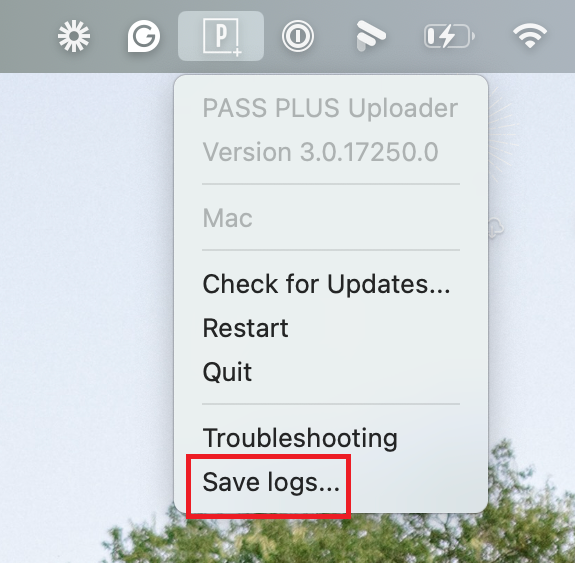Open the Wi-Fi menu bar icon
575x563 pixels.
pos(530,36)
